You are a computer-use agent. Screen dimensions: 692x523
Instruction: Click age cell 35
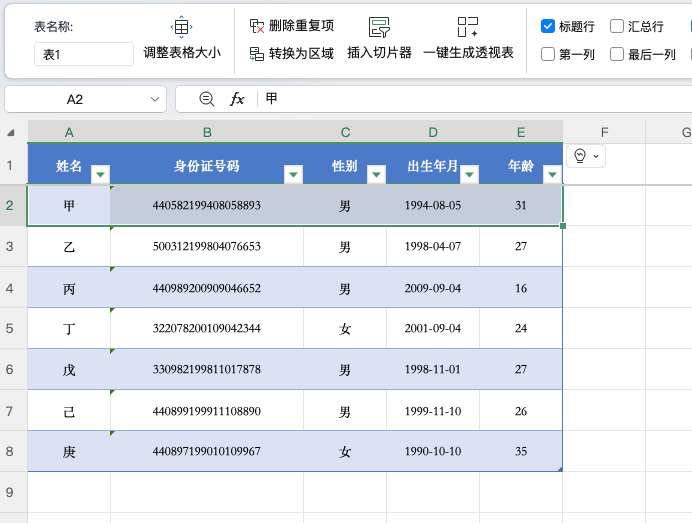coord(521,451)
